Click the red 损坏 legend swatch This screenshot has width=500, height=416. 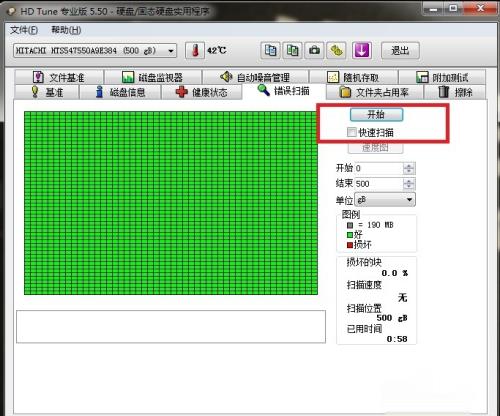click(x=350, y=245)
